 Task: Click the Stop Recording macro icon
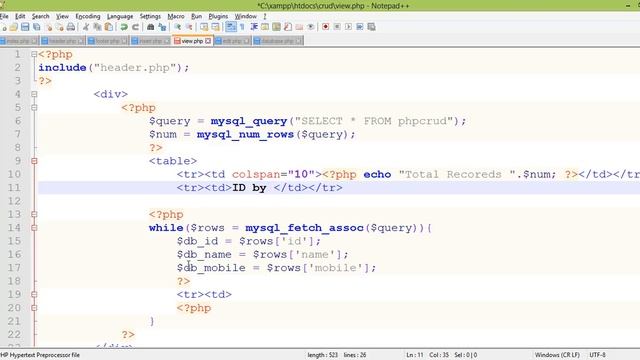[337, 27]
